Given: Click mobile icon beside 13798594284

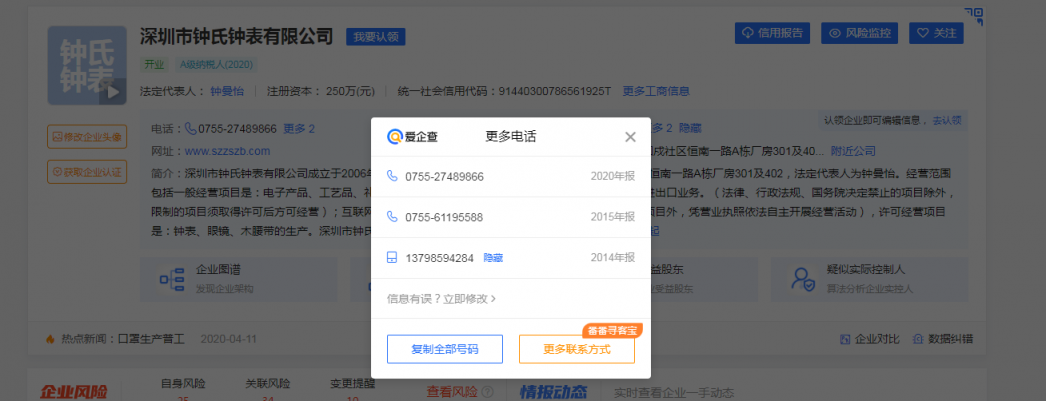Looking at the screenshot, I should click(x=392, y=258).
